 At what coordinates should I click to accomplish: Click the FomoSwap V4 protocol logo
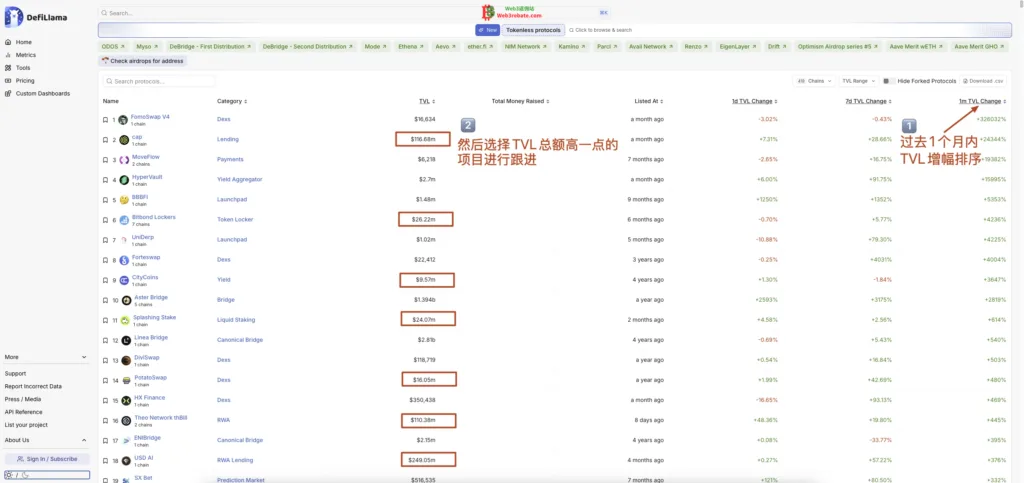(x=123, y=119)
